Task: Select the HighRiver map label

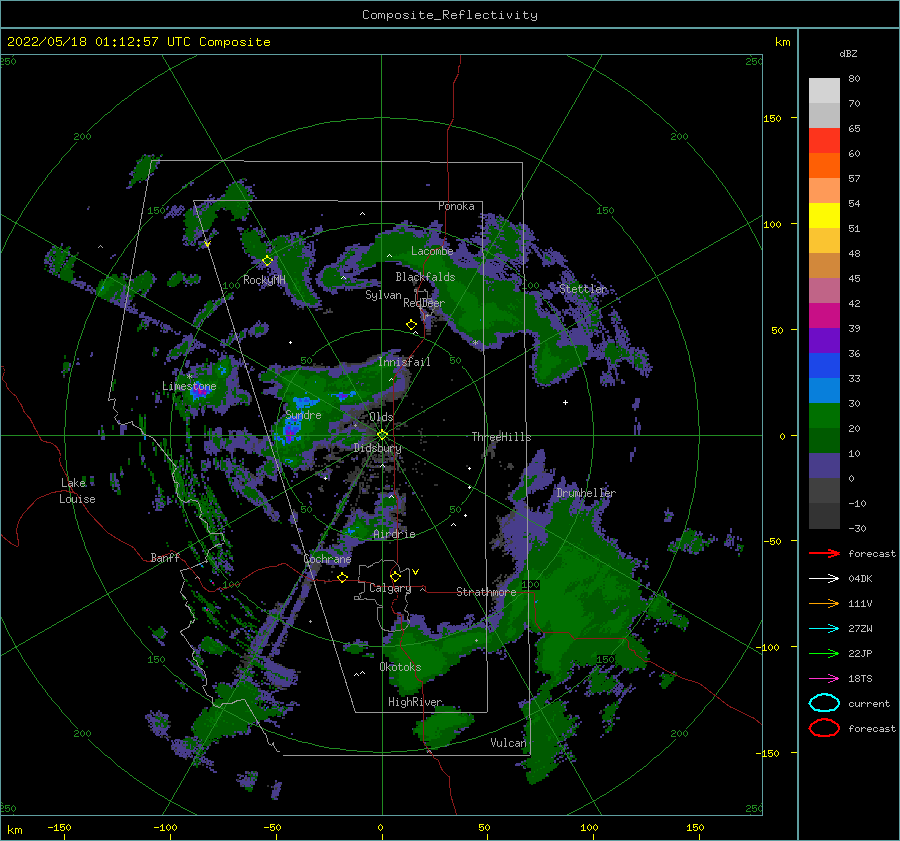Action: click(415, 702)
